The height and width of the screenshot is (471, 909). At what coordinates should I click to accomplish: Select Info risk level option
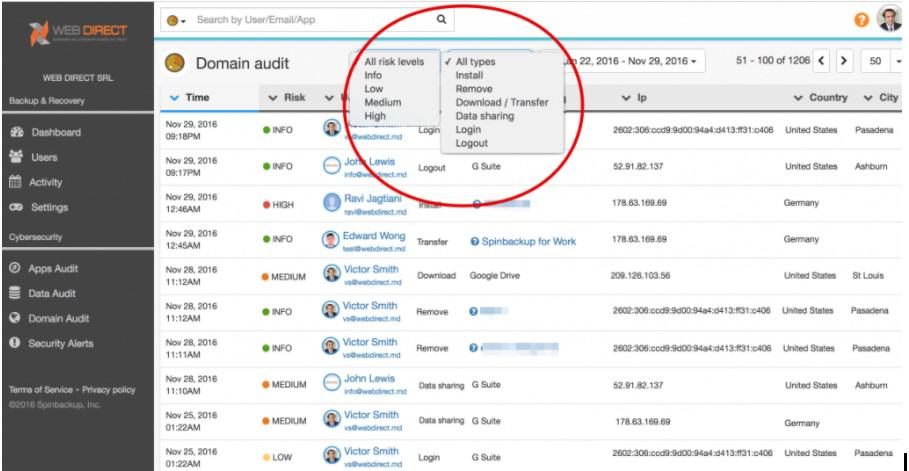click(x=373, y=75)
